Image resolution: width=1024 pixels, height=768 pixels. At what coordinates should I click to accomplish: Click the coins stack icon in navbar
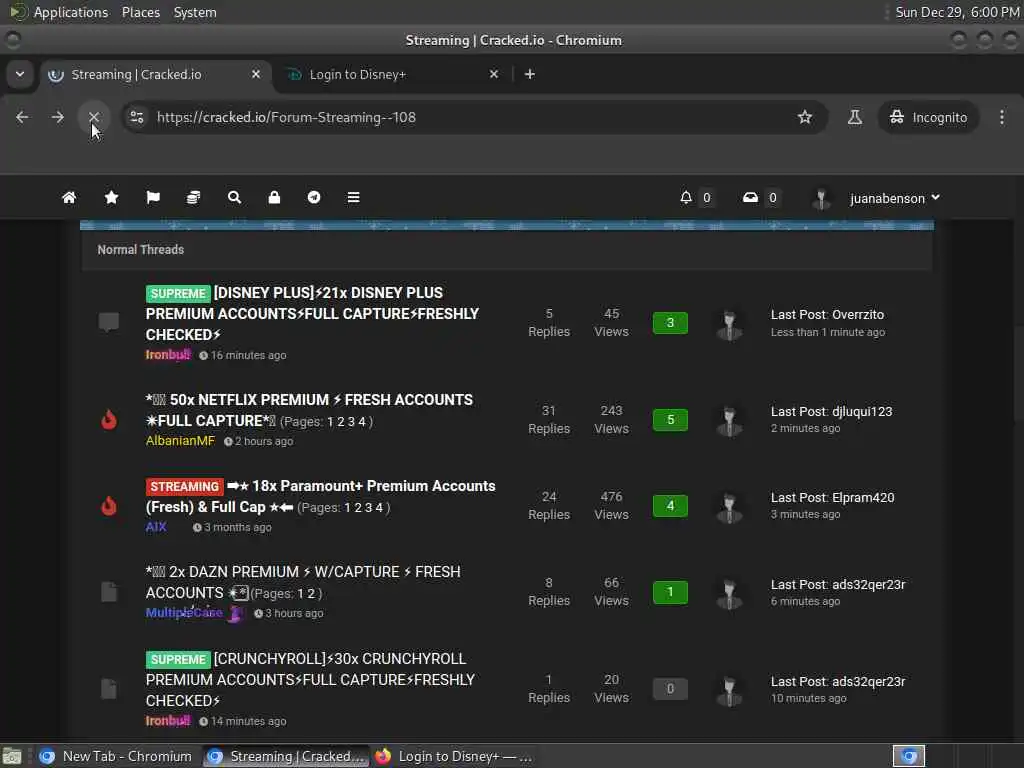[x=193, y=197]
